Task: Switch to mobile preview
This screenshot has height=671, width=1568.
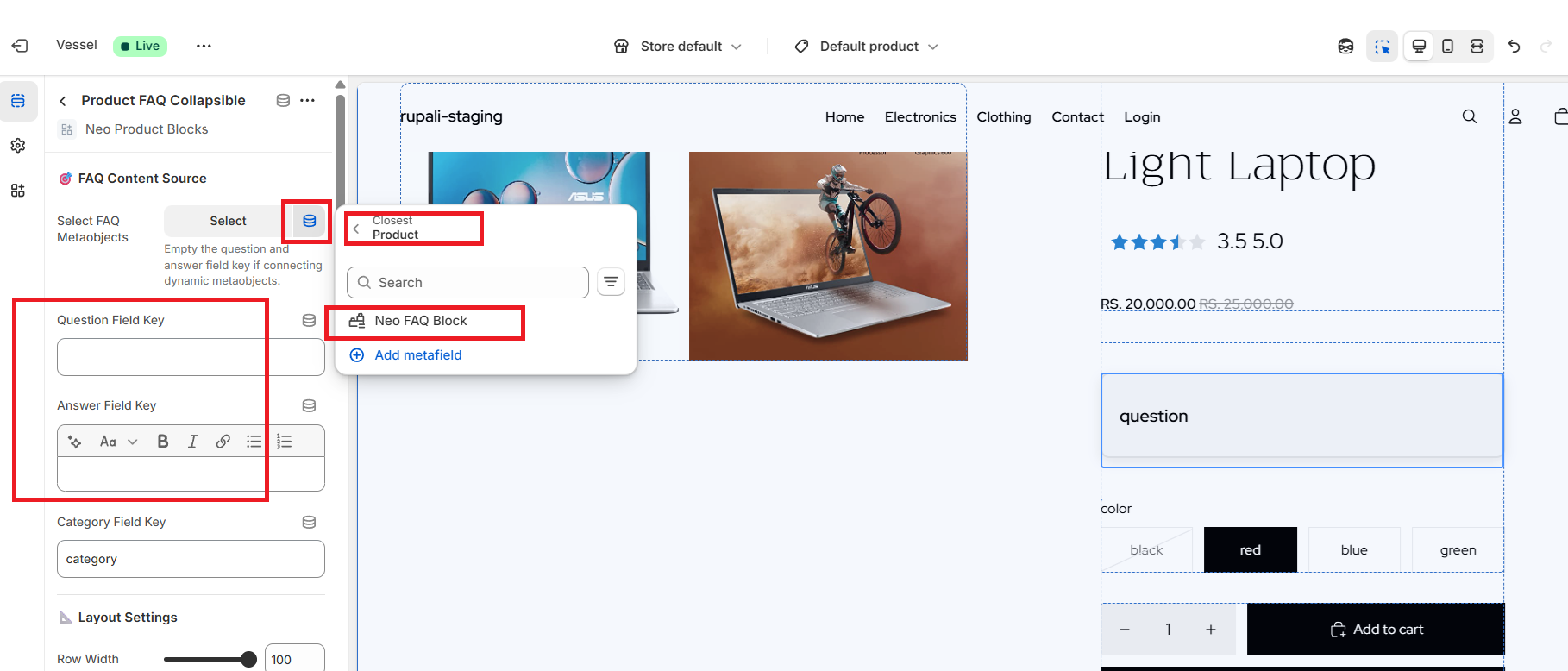Action: pos(1448,47)
